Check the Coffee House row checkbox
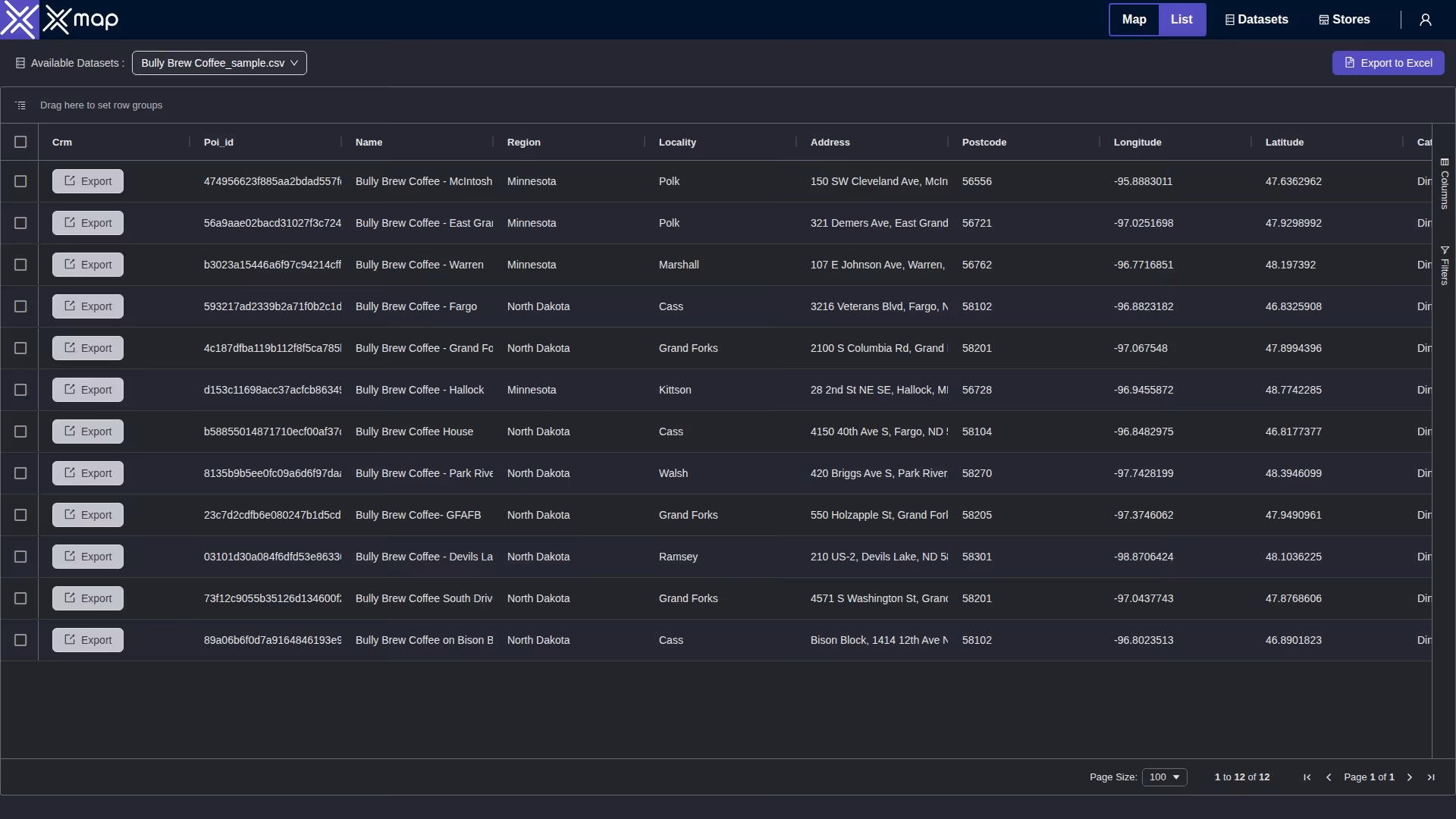1456x819 pixels. coord(20,431)
